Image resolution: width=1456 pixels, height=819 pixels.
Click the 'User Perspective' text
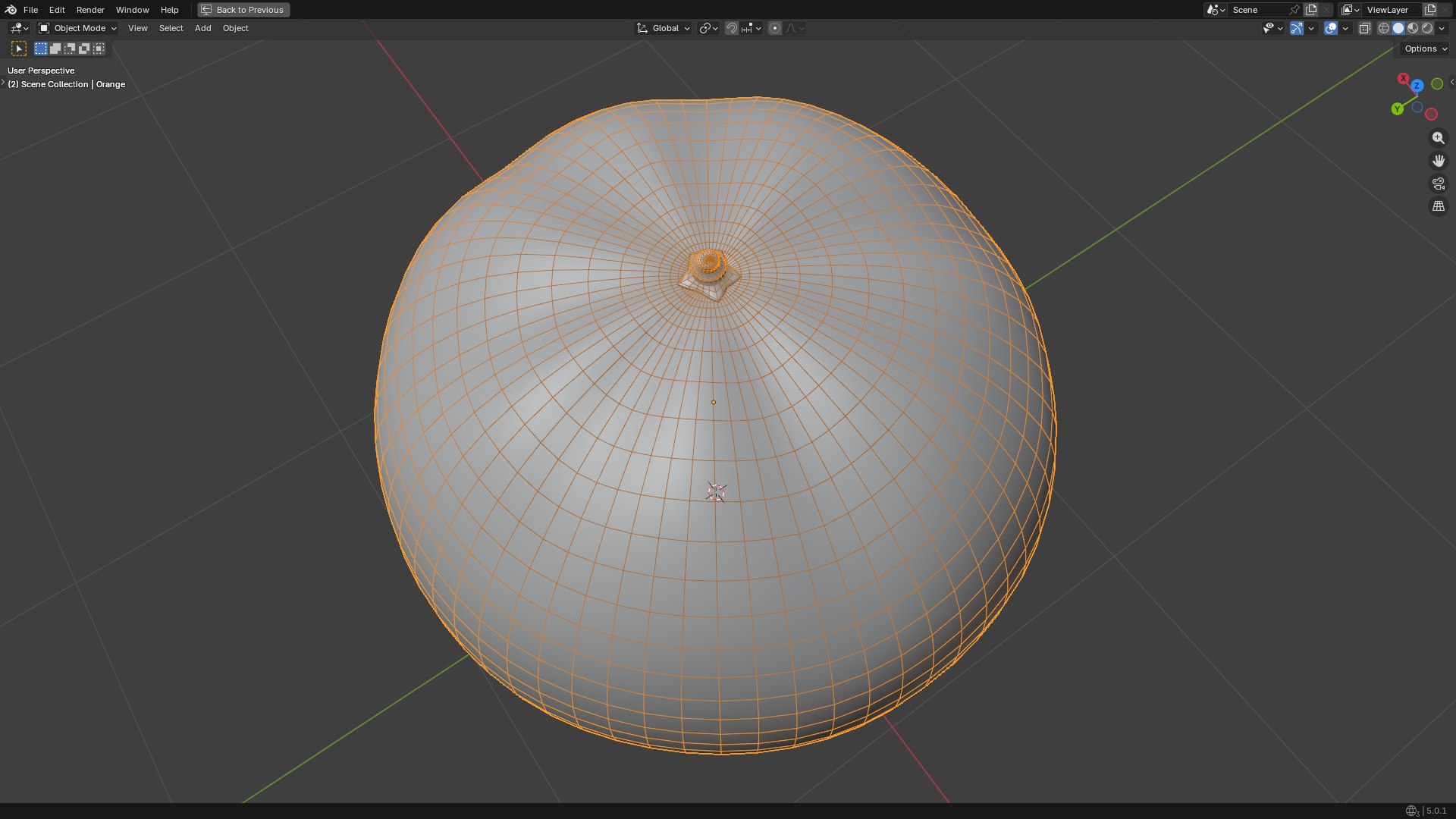tap(41, 71)
